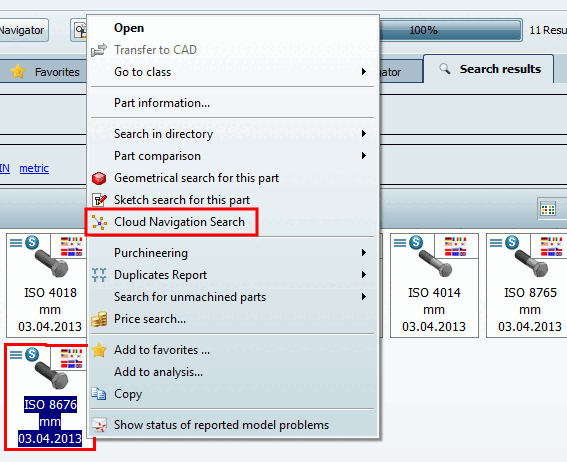567x462 pixels.
Task: Click the lines menu icon on ISO 8676 tile
Action: 16,355
